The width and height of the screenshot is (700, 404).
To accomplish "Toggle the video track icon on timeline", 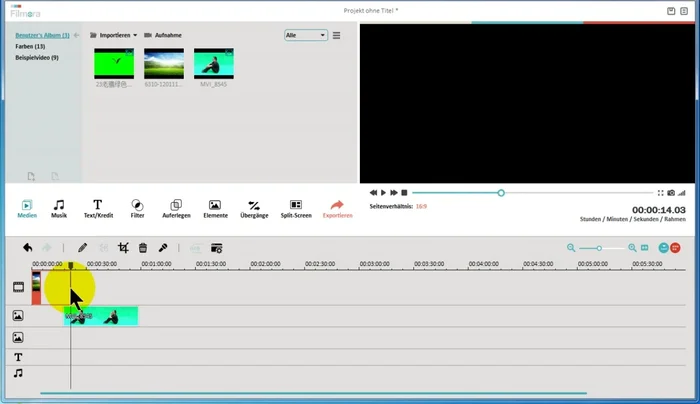I will point(18,286).
